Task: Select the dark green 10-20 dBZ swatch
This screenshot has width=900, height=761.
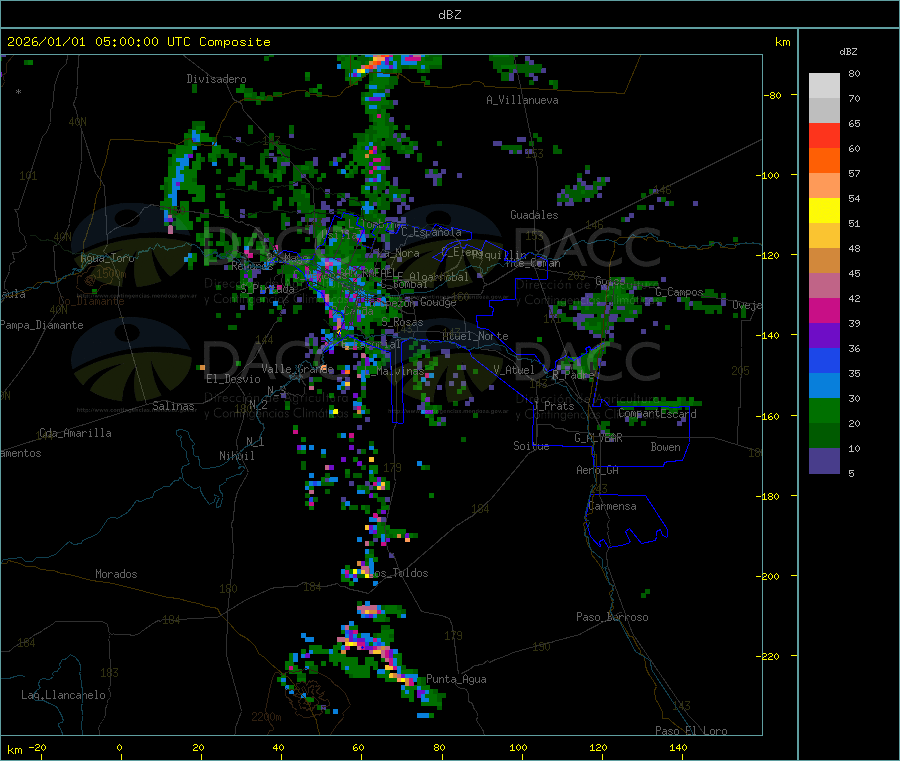Action: 824,436
